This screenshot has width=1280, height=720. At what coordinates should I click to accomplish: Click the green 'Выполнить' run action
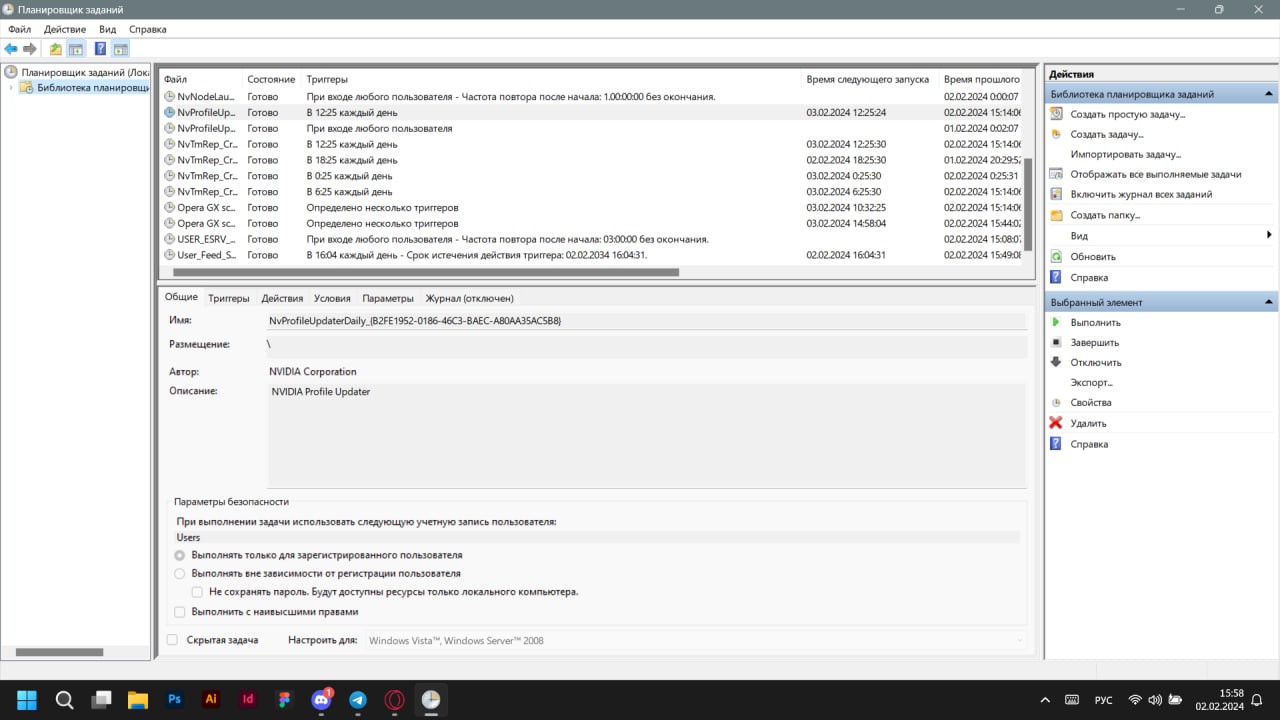click(1095, 322)
